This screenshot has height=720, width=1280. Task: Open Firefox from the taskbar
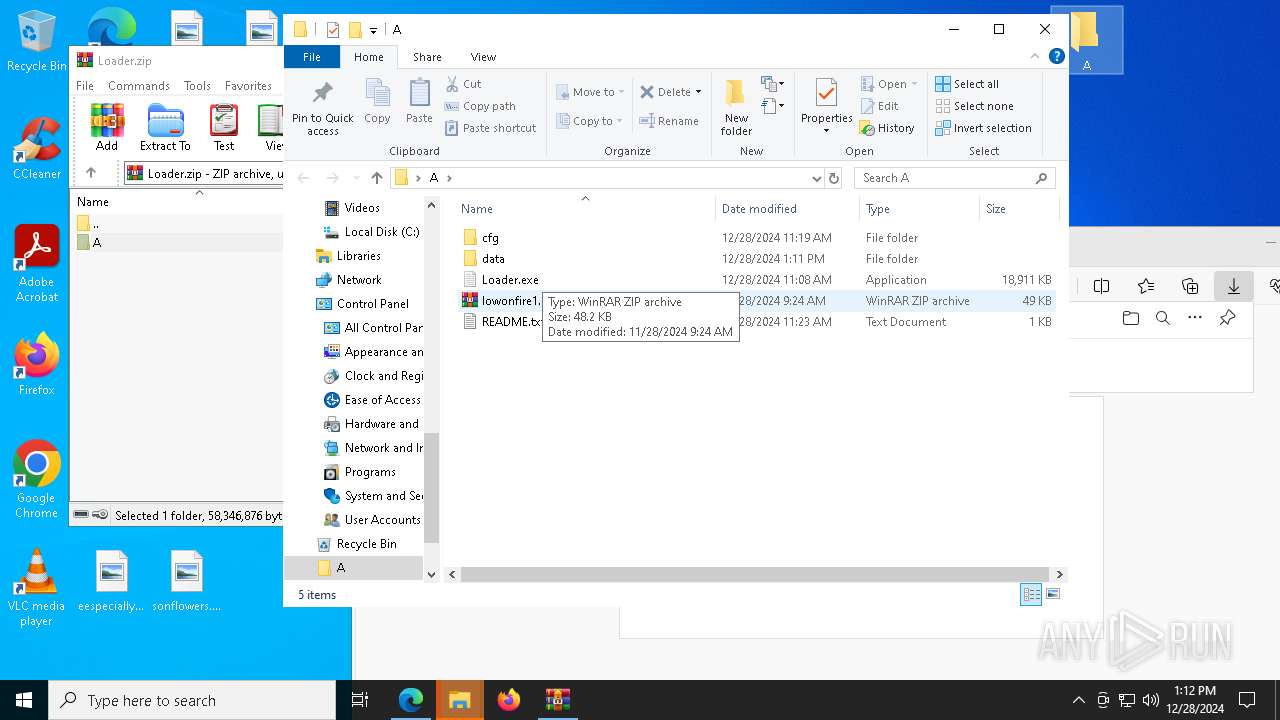509,700
